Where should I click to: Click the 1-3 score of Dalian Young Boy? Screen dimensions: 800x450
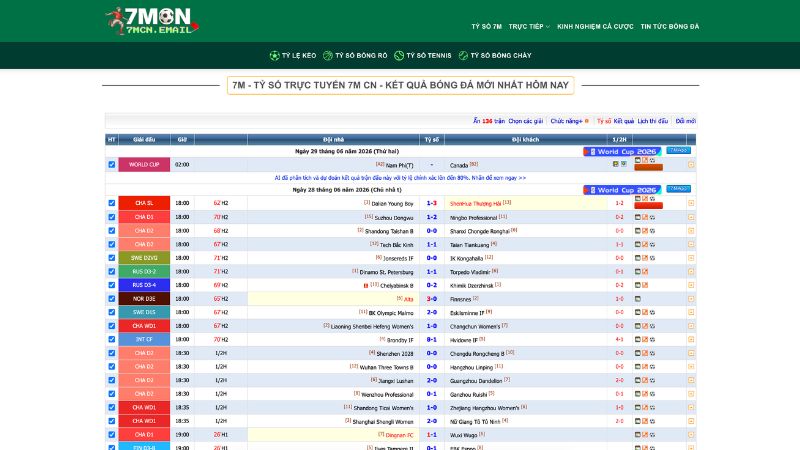[x=432, y=203]
